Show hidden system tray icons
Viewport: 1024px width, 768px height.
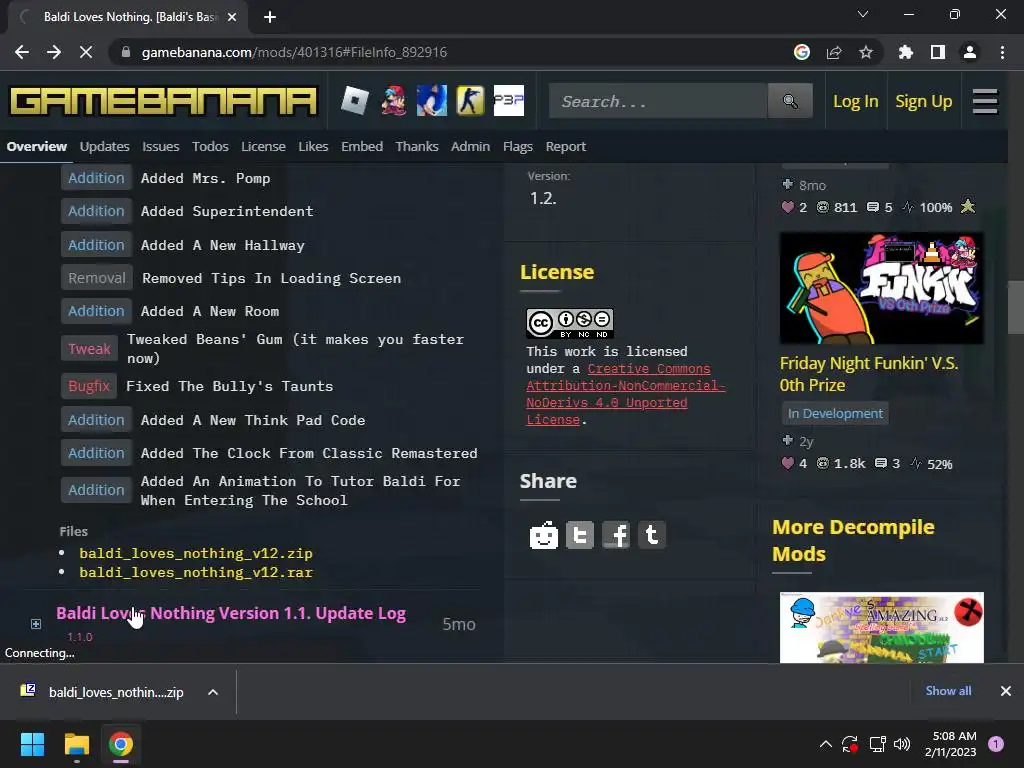825,744
